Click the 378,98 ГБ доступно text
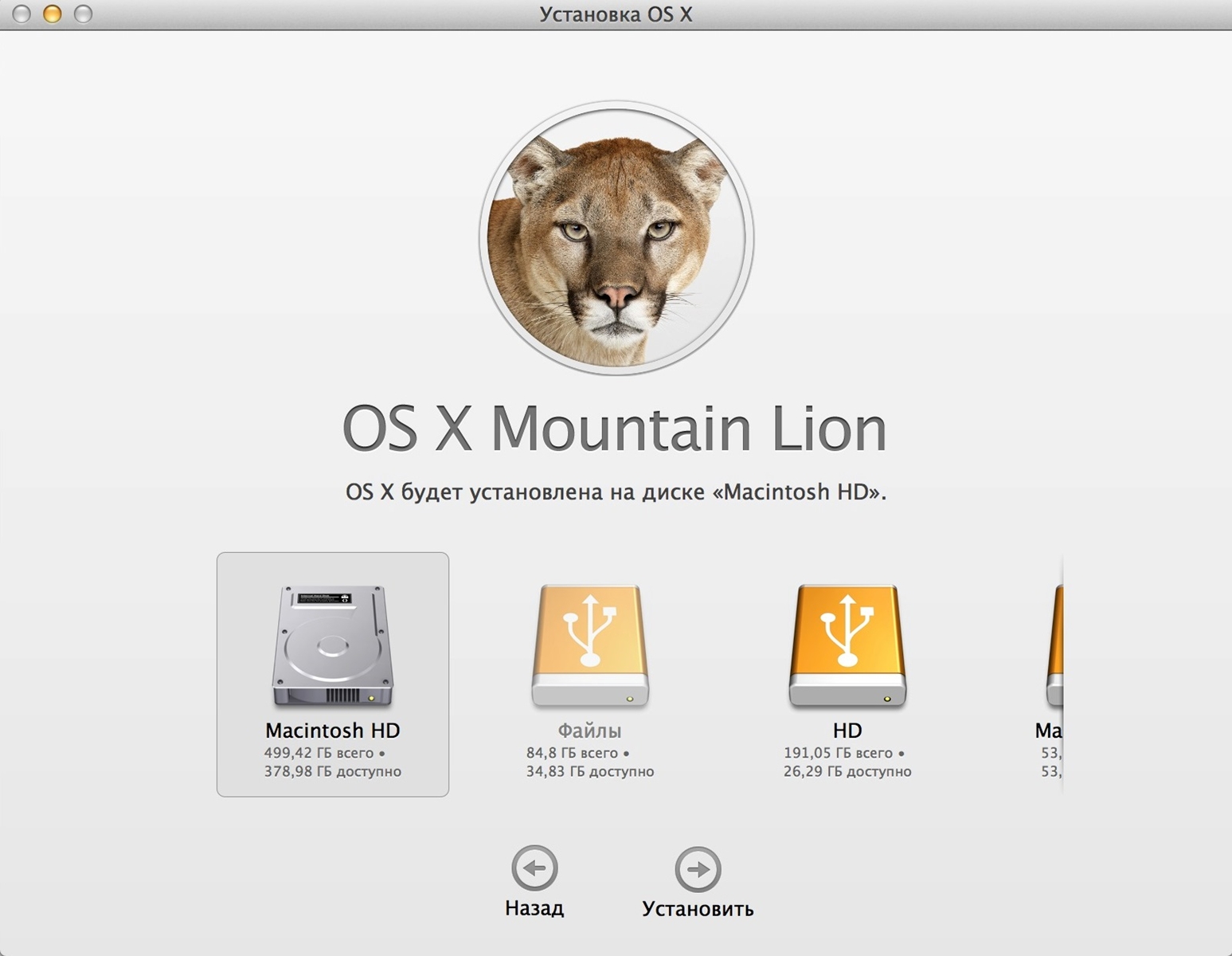This screenshot has width=1232, height=956. tap(333, 771)
